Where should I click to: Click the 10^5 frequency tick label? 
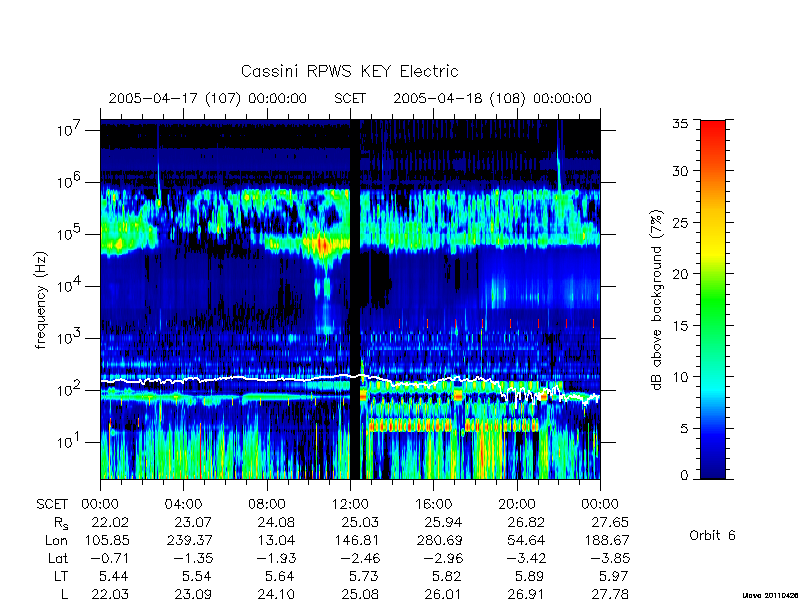point(68,234)
